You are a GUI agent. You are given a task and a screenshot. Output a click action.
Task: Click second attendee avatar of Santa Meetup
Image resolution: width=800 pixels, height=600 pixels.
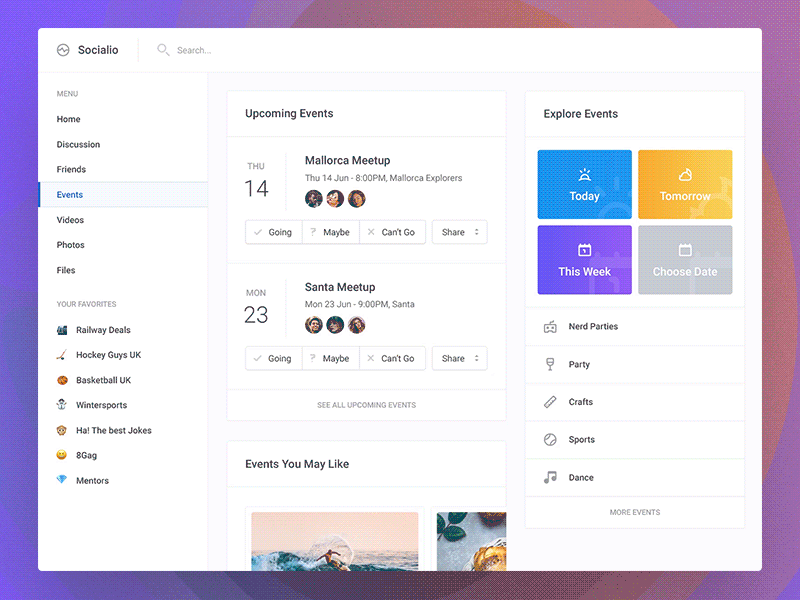[x=335, y=325]
